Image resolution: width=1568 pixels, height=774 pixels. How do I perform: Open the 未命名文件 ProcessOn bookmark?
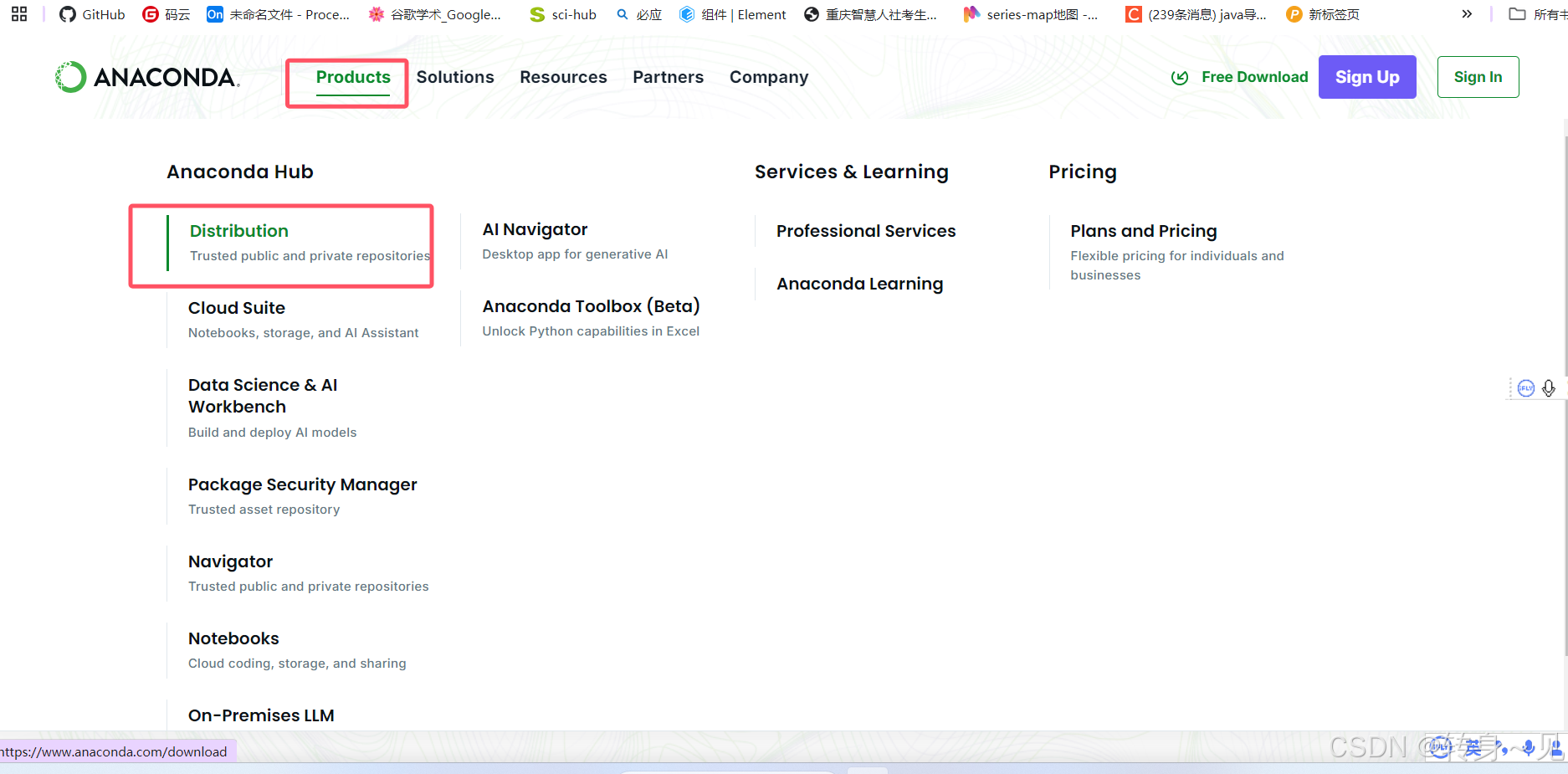(279, 14)
